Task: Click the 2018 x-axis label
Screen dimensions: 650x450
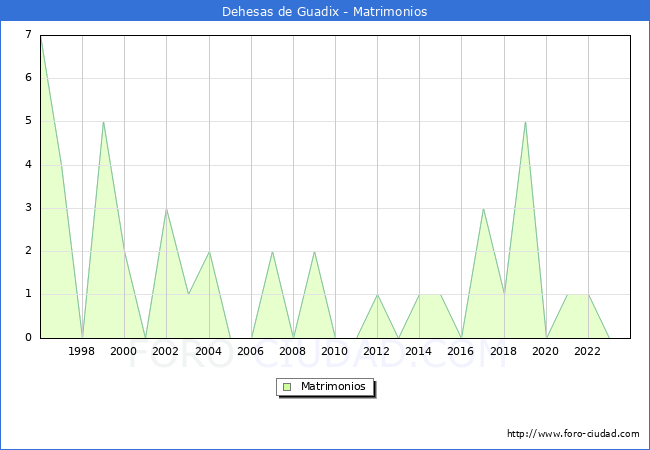Action: [x=504, y=351]
